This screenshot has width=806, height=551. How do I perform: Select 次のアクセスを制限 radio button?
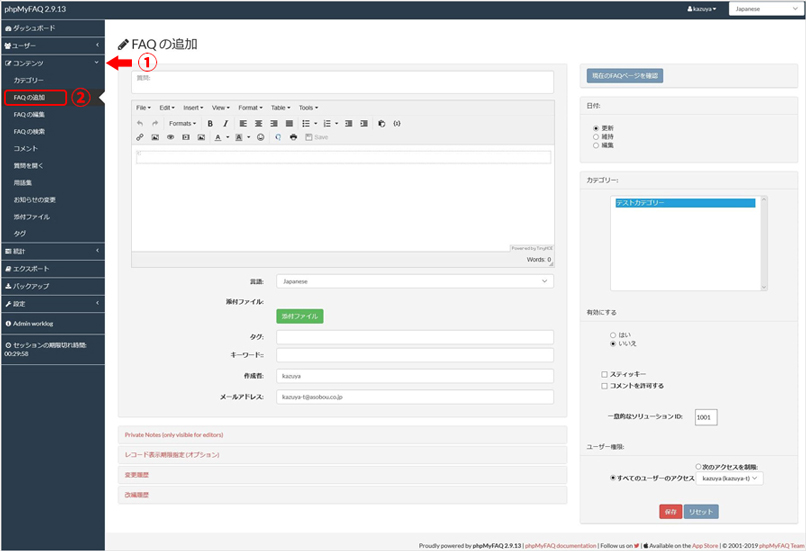(x=699, y=467)
